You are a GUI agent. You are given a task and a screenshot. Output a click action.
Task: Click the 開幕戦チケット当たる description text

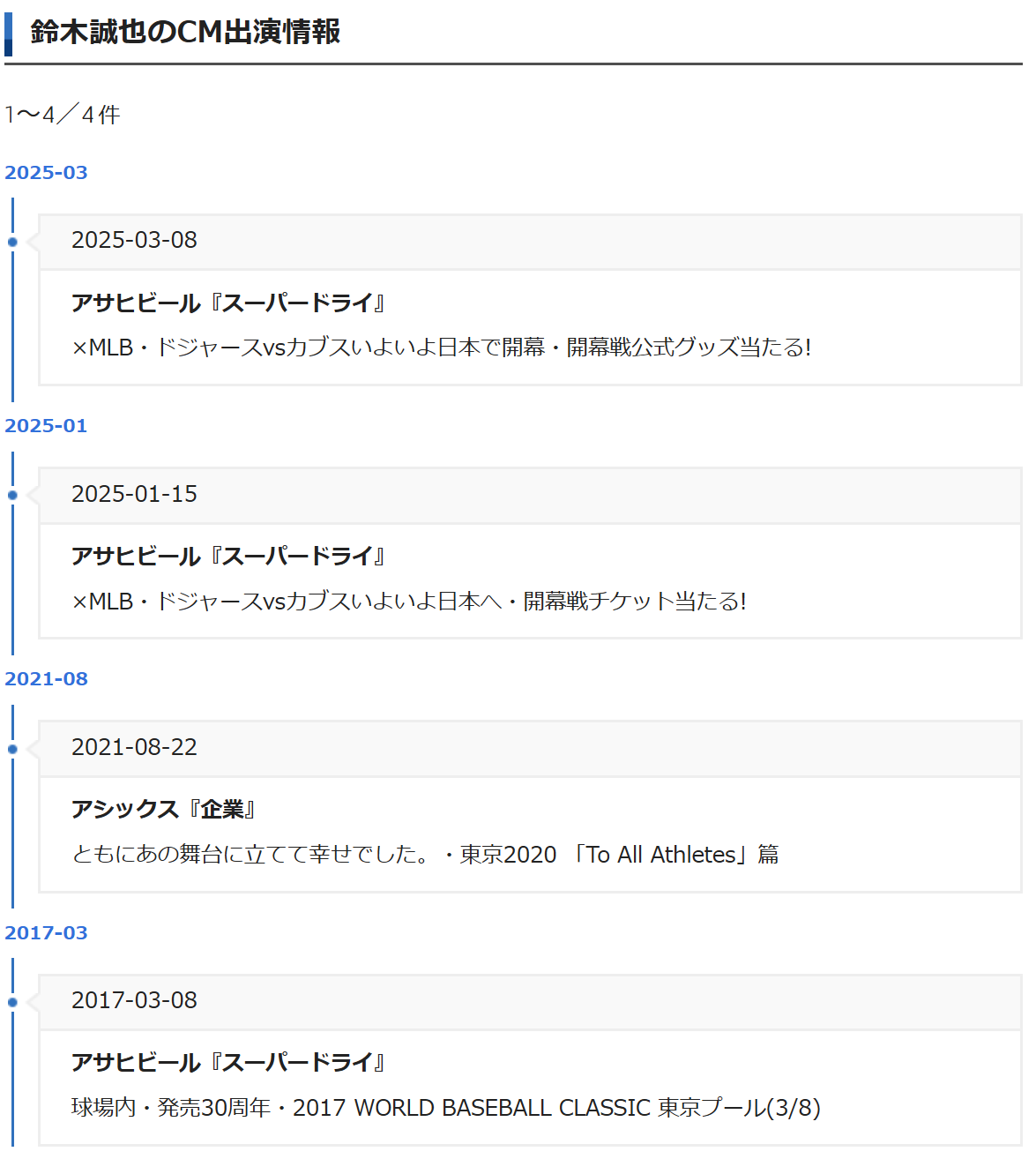pyautogui.click(x=409, y=602)
